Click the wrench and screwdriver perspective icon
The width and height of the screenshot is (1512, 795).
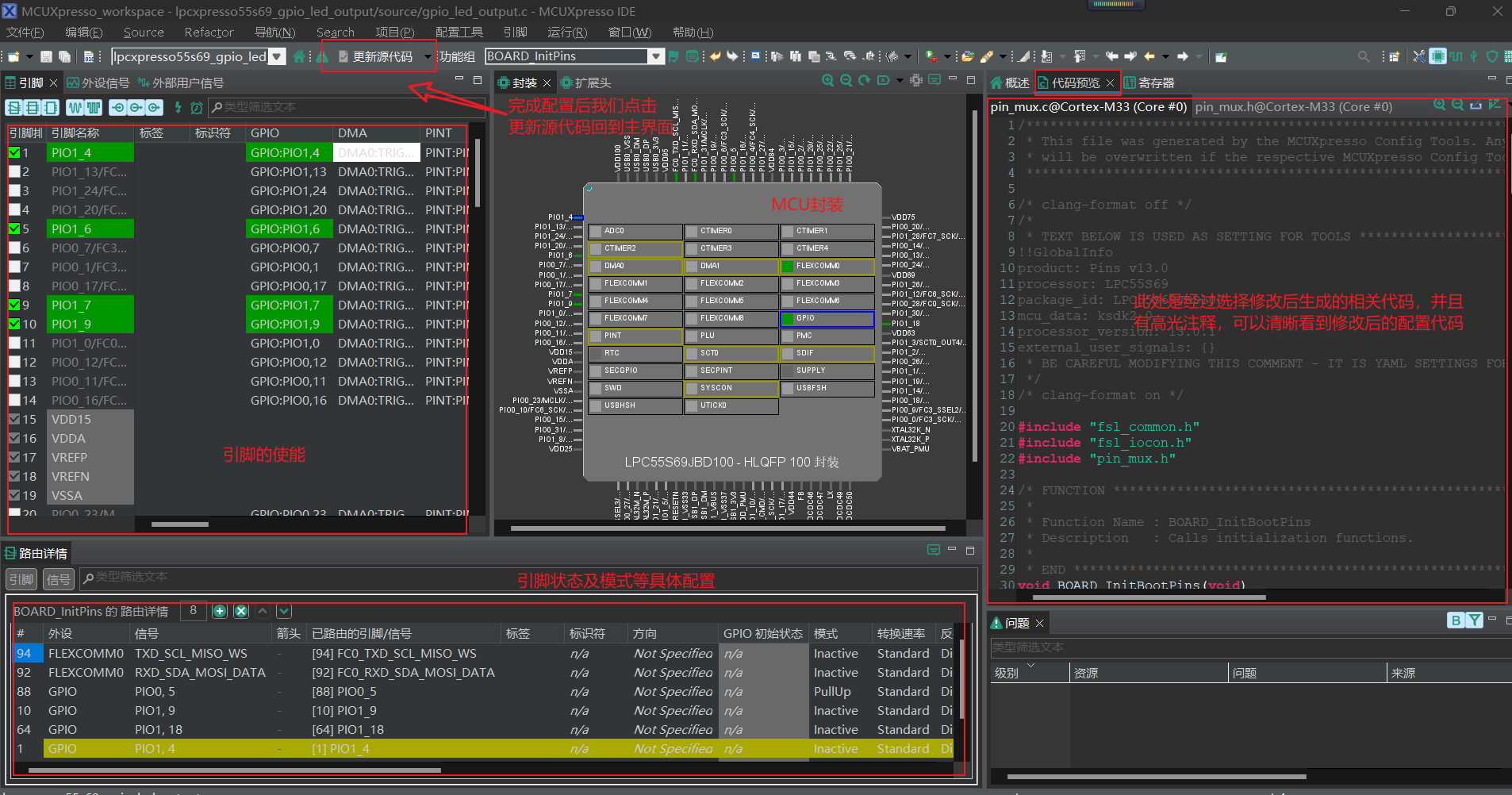(x=1419, y=56)
